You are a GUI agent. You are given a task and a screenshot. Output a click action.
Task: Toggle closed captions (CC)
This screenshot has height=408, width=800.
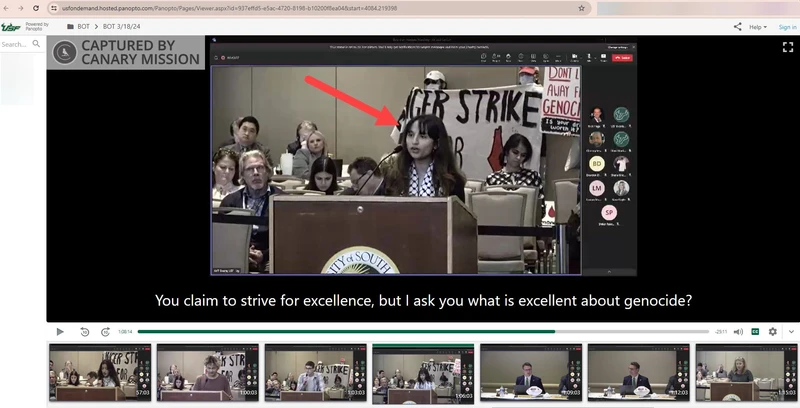755,331
